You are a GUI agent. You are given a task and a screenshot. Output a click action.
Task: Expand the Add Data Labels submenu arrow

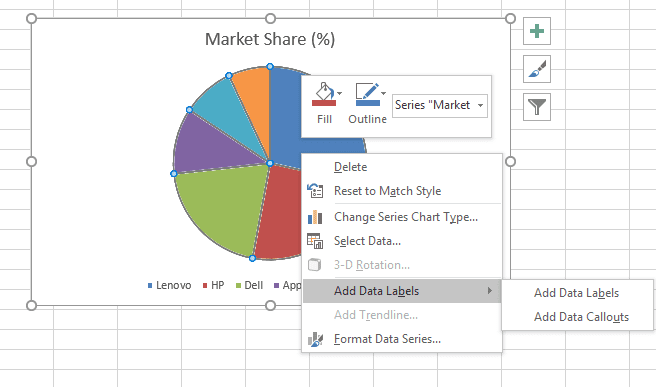pyautogui.click(x=489, y=290)
